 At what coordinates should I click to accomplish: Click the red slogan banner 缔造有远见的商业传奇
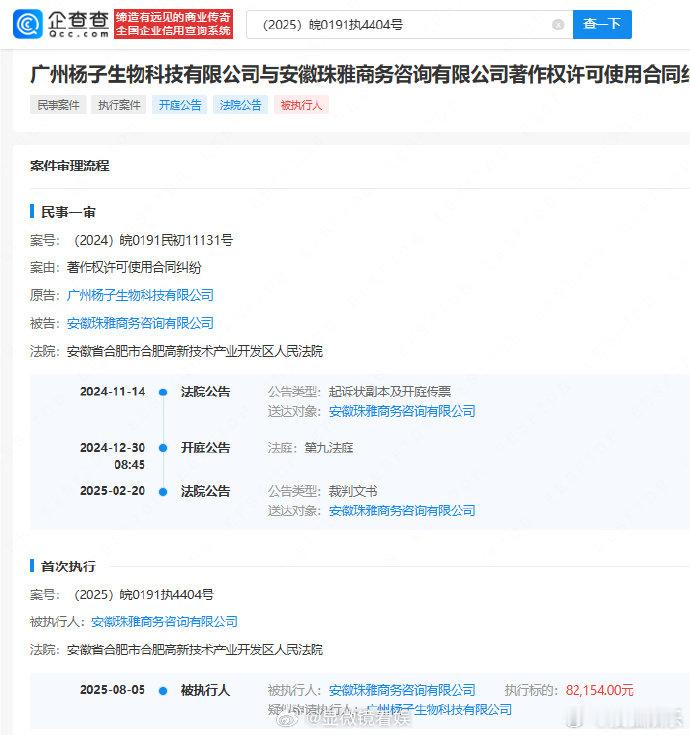(x=173, y=24)
